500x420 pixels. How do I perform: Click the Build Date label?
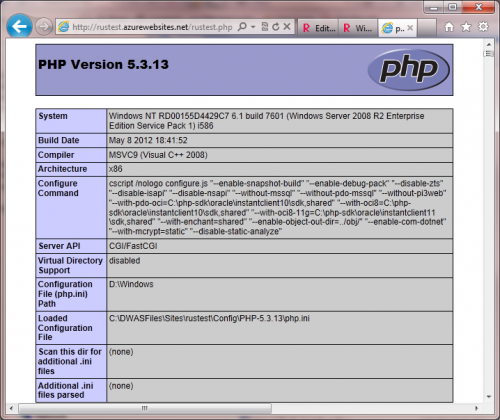[x=59, y=140]
